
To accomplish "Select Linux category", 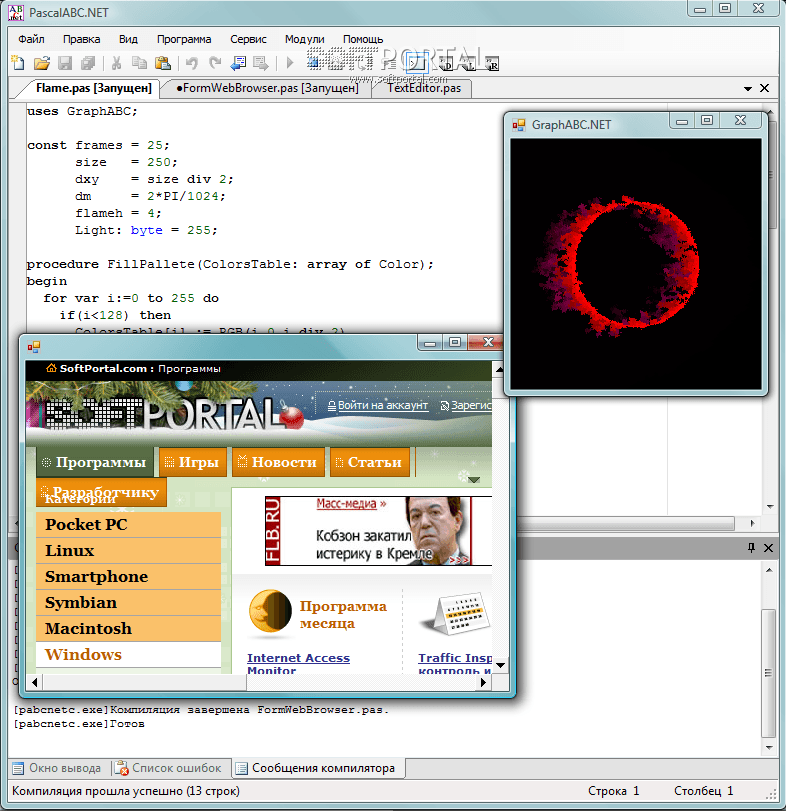I will click(x=128, y=551).
